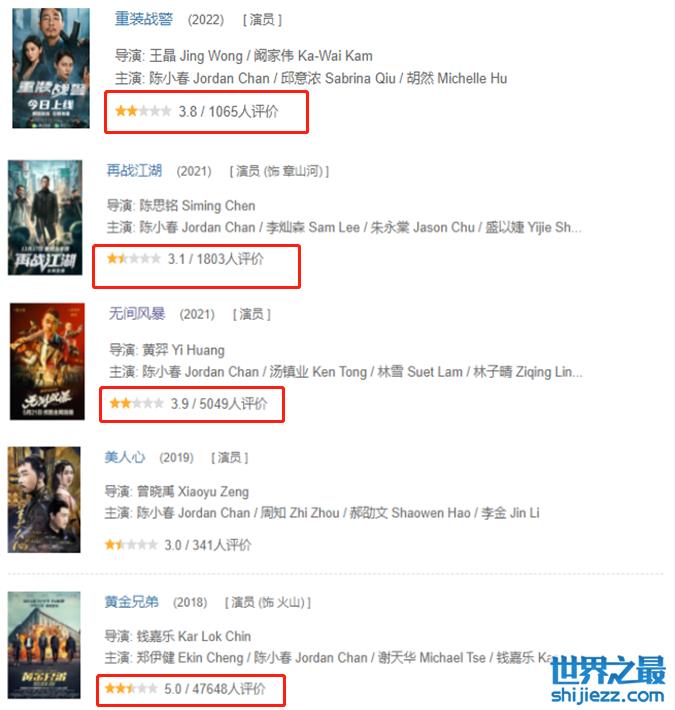The height and width of the screenshot is (710, 675).
Task: Click the 美人心 movie poster thumbnail
Action: tap(44, 500)
